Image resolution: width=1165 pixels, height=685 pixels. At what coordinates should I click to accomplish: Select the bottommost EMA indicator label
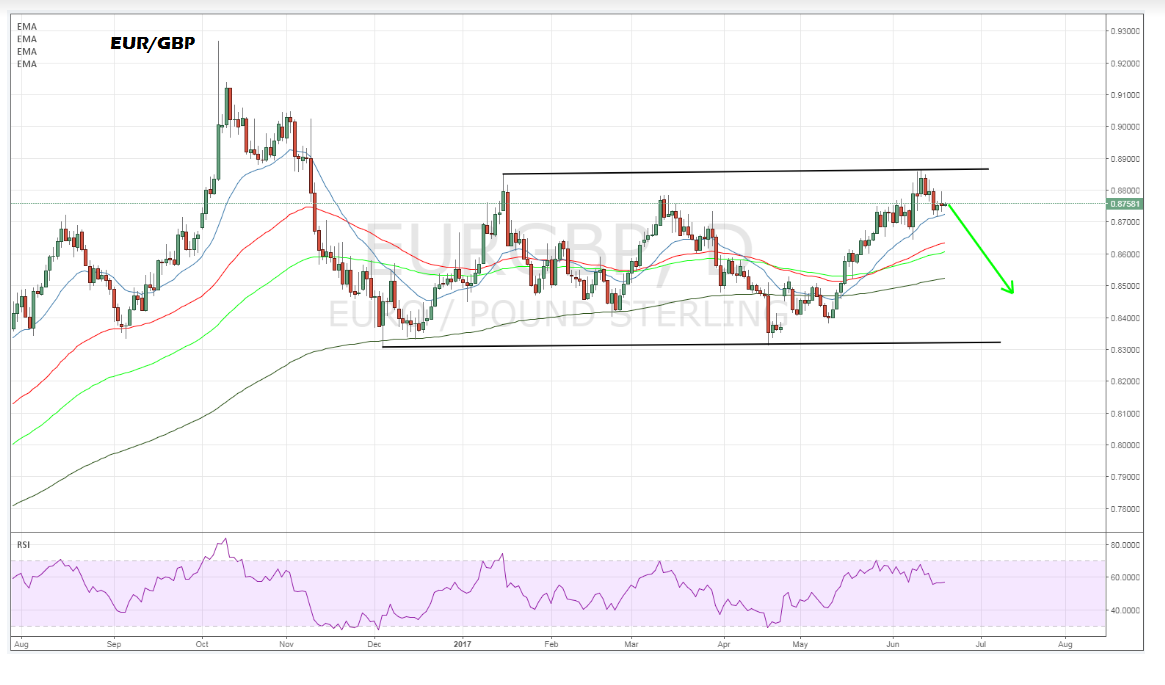tap(27, 64)
